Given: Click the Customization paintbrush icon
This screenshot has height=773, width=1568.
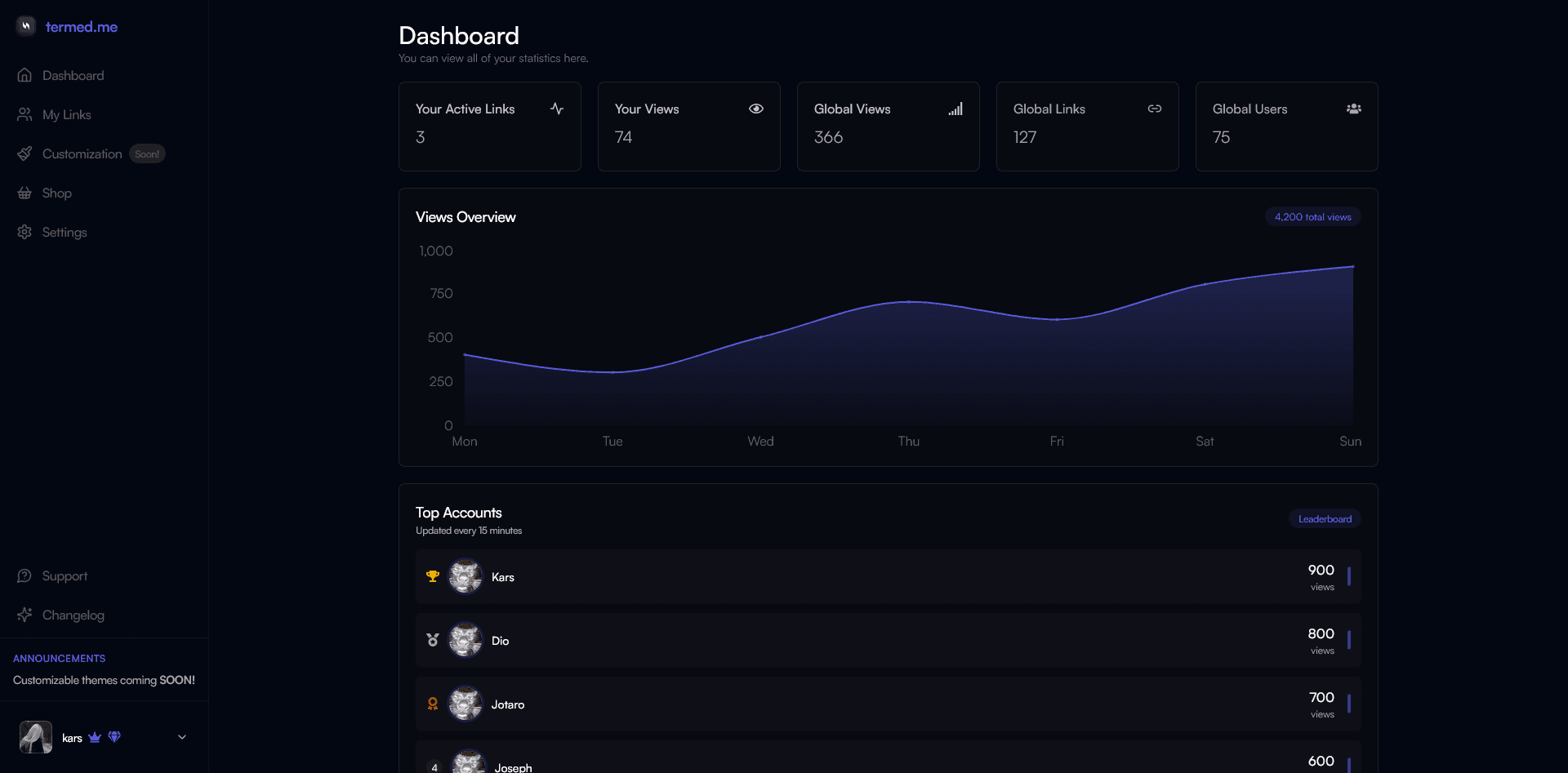Looking at the screenshot, I should point(24,153).
